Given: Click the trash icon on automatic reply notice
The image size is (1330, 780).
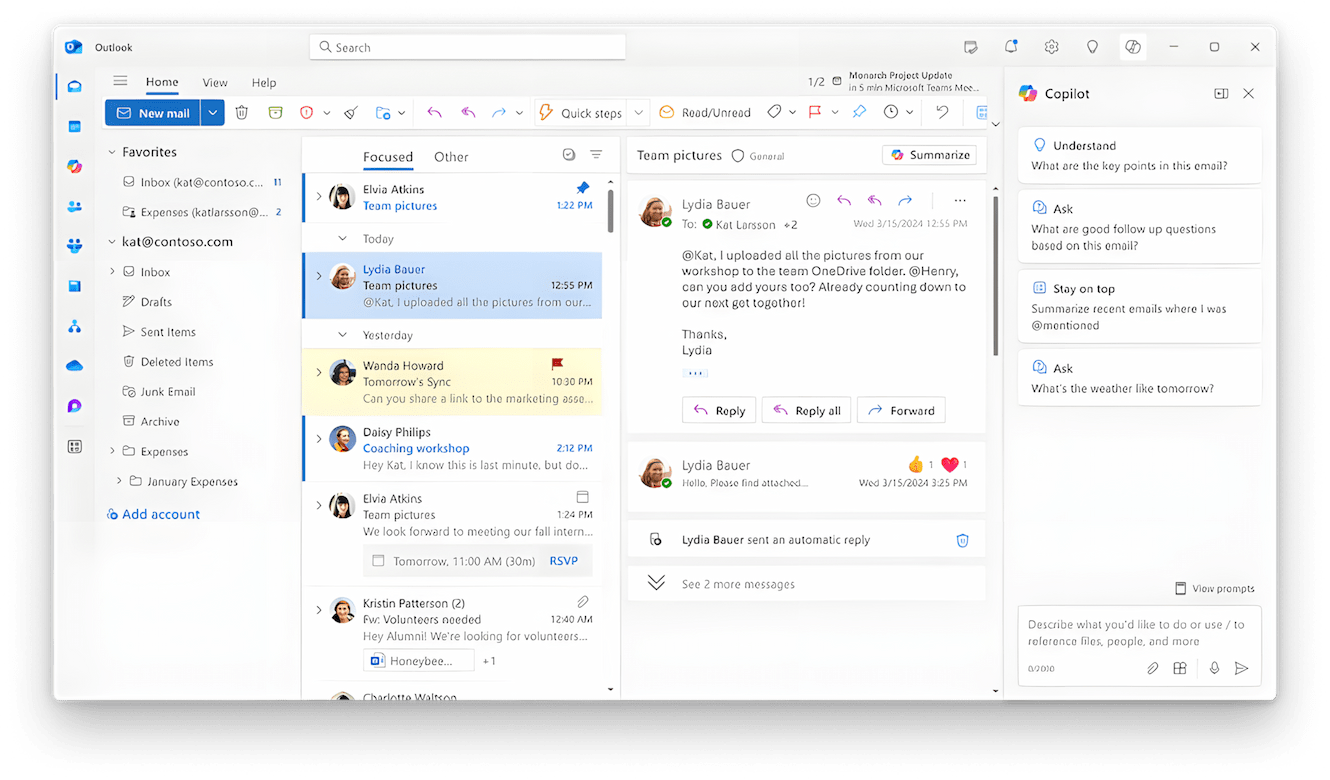Looking at the screenshot, I should 962,540.
